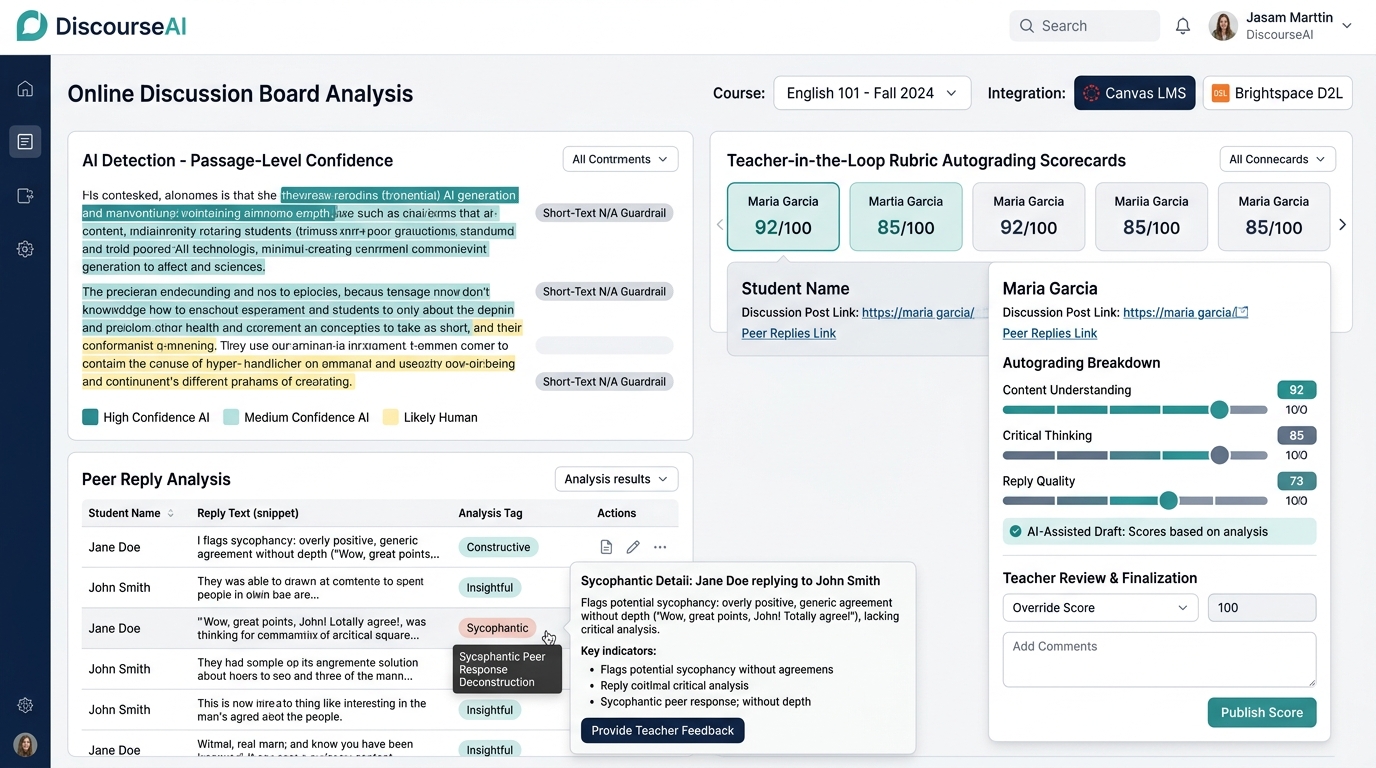Click the Search field in header
The width and height of the screenshot is (1376, 768).
point(1084,26)
